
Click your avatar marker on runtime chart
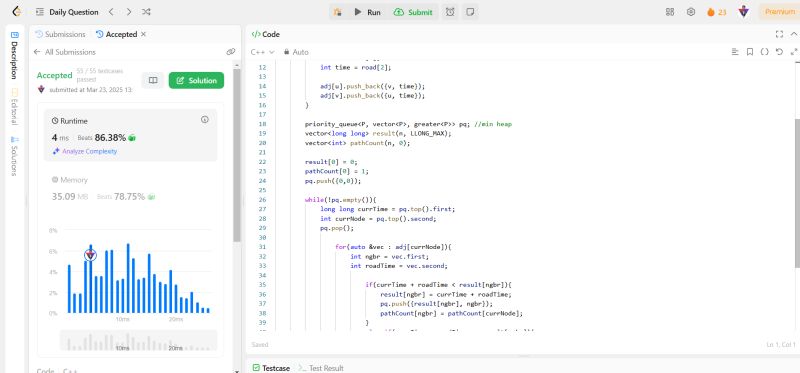(90, 254)
